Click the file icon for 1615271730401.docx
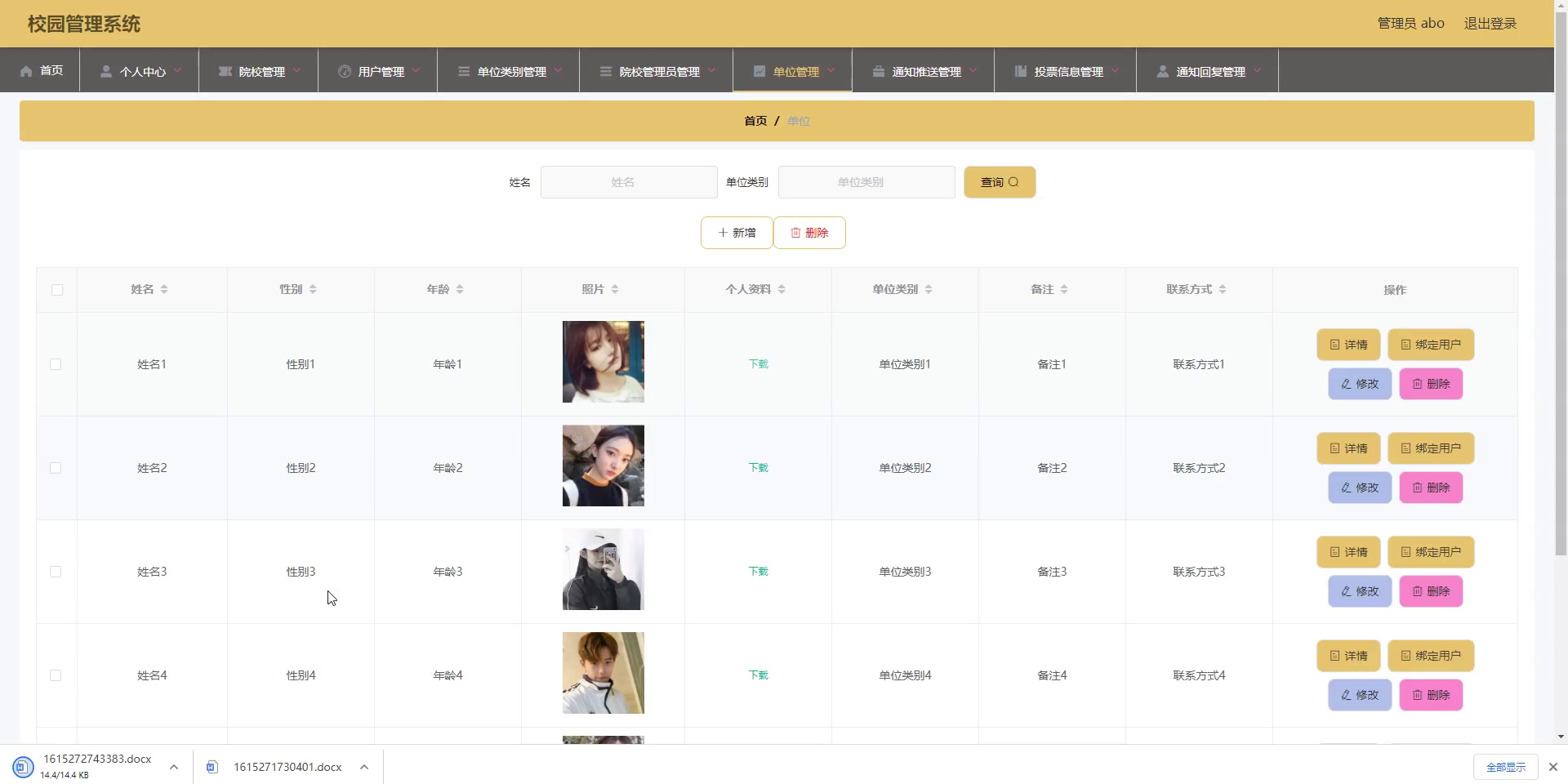The width and height of the screenshot is (1568, 784). [212, 767]
